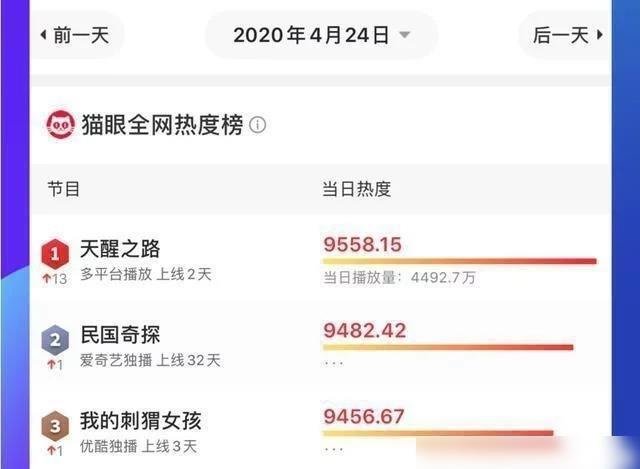Click the heat bar under 9482.42
Image resolution: width=640 pixels, height=469 pixels.
coord(447,348)
